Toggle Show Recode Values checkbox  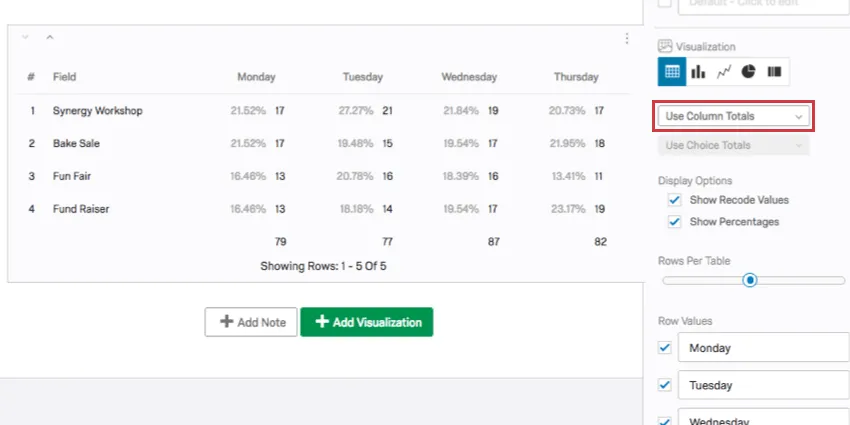coord(674,201)
